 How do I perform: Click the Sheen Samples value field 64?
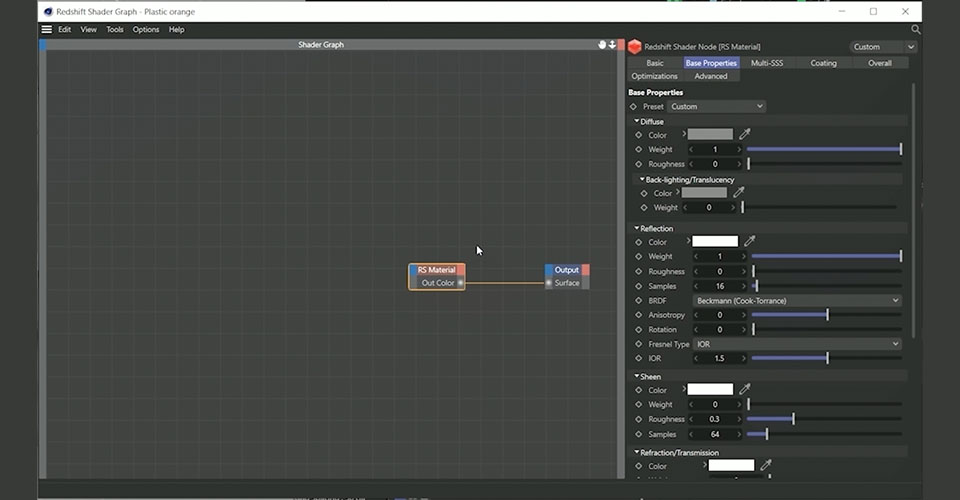coord(714,434)
